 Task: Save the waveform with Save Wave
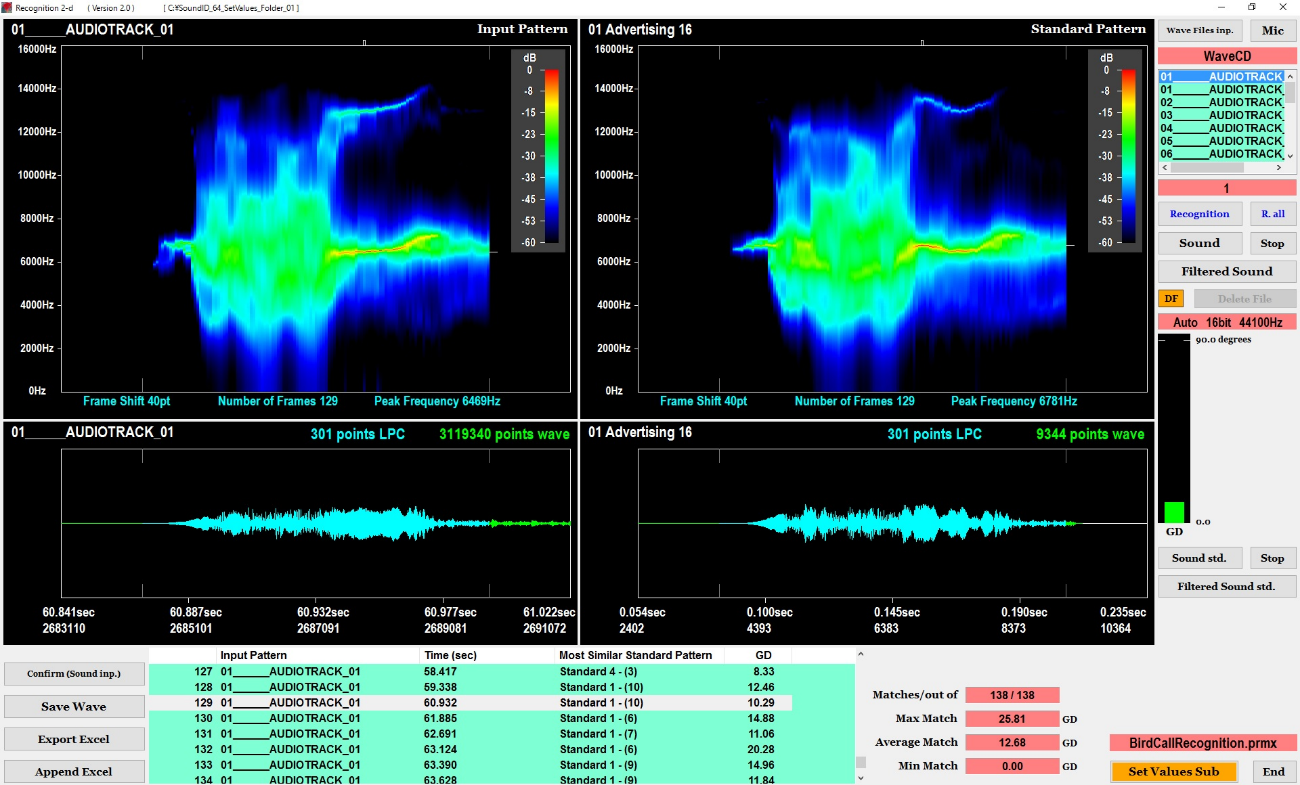tap(74, 706)
